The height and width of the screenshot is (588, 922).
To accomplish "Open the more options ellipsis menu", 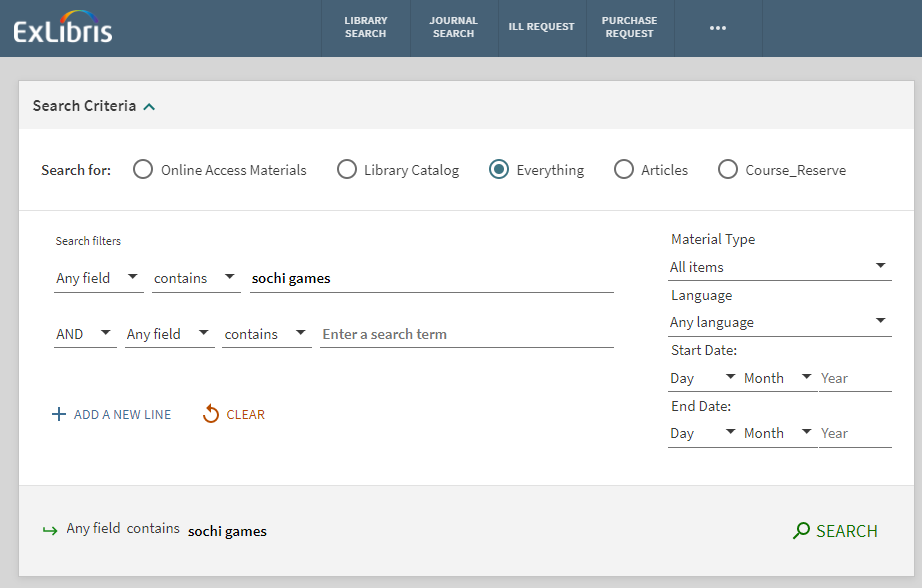I will [717, 28].
